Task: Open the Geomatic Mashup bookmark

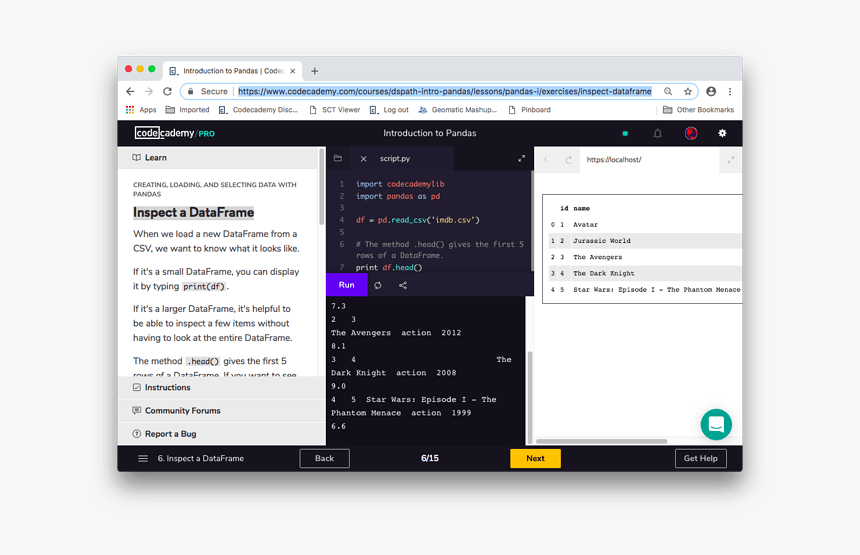Action: pyautogui.click(x=457, y=110)
